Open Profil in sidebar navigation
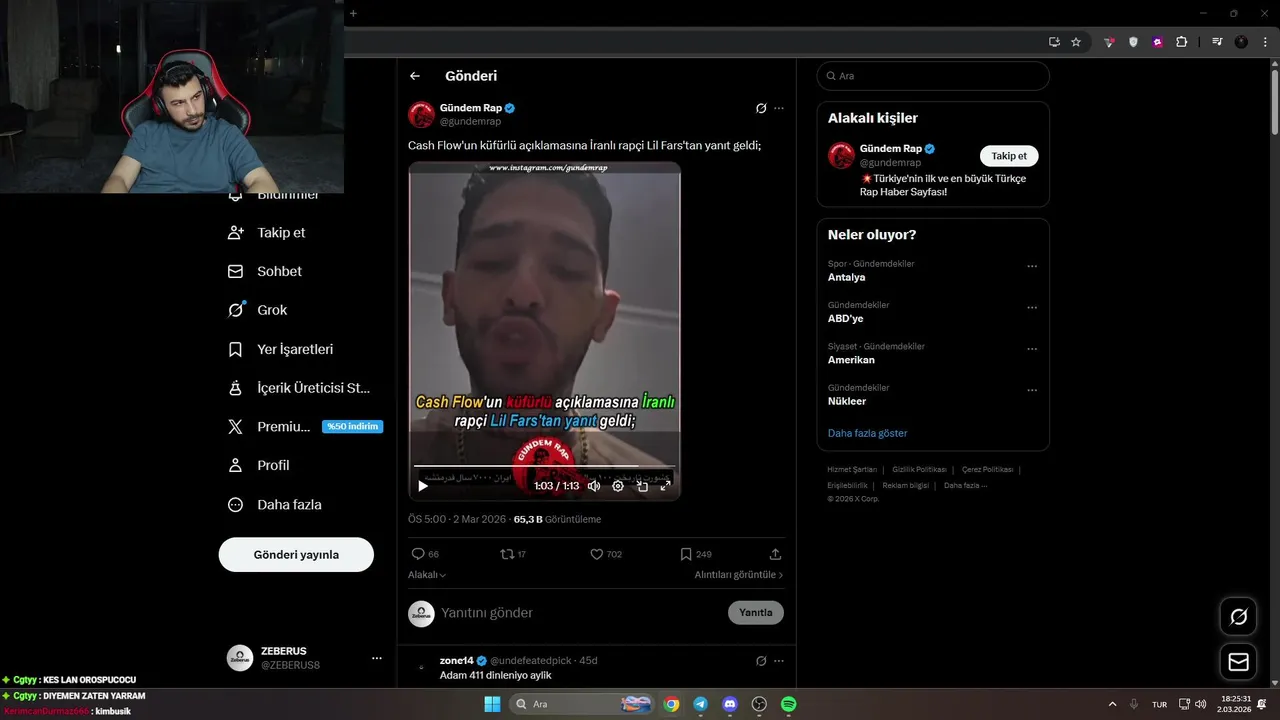 (259, 465)
